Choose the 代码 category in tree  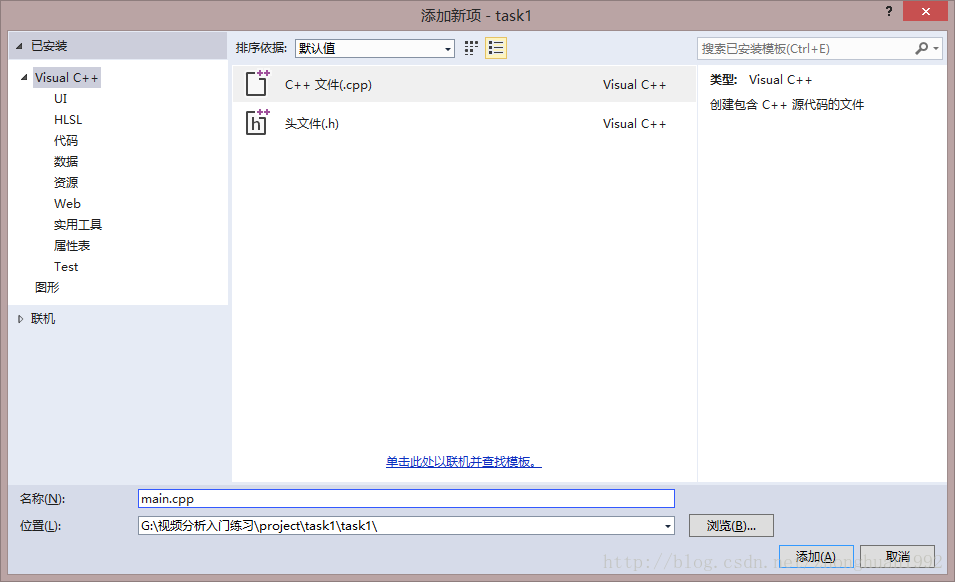point(66,141)
